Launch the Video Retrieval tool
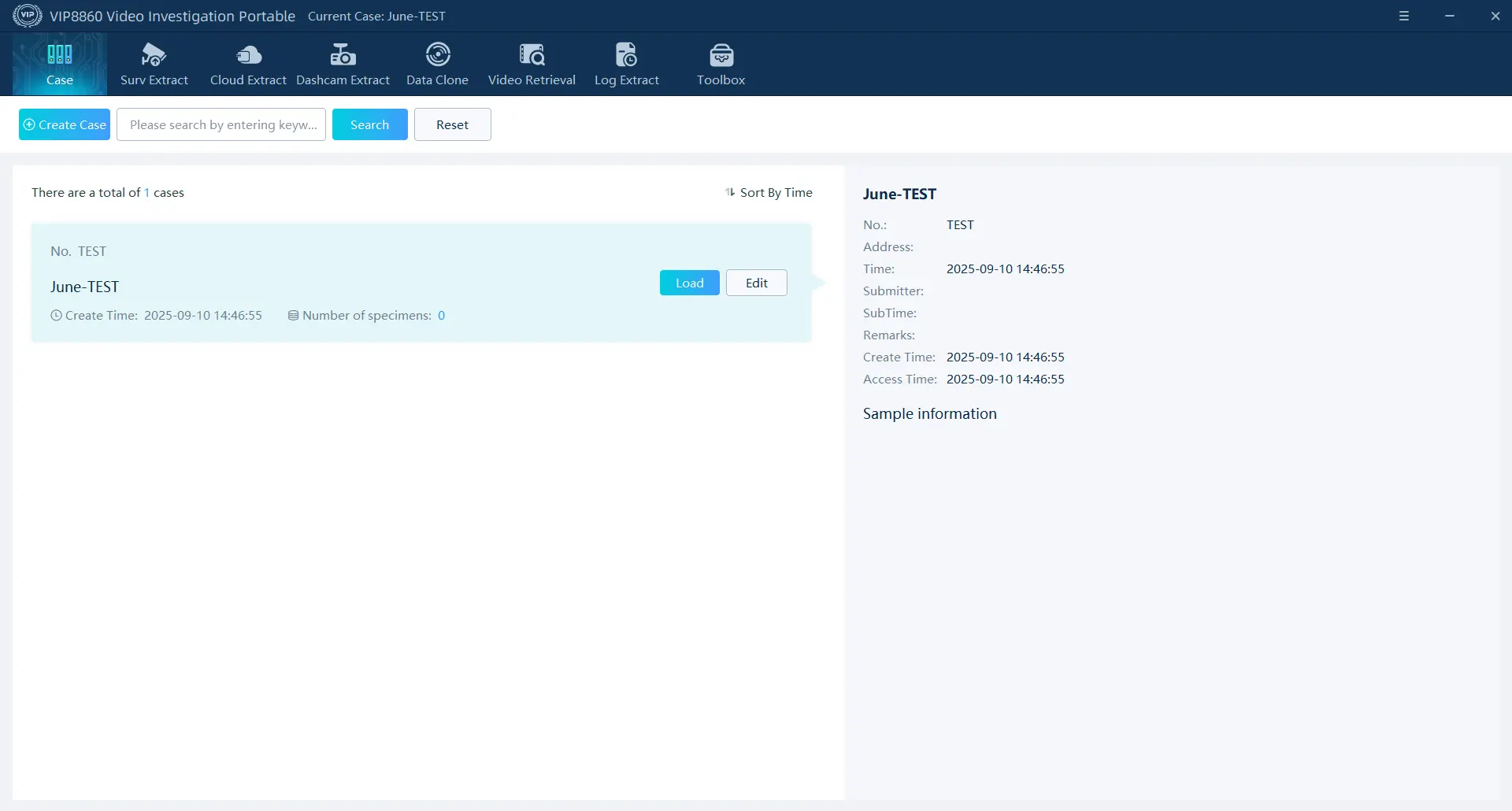Screen dimensions: 1512x811 532,55
